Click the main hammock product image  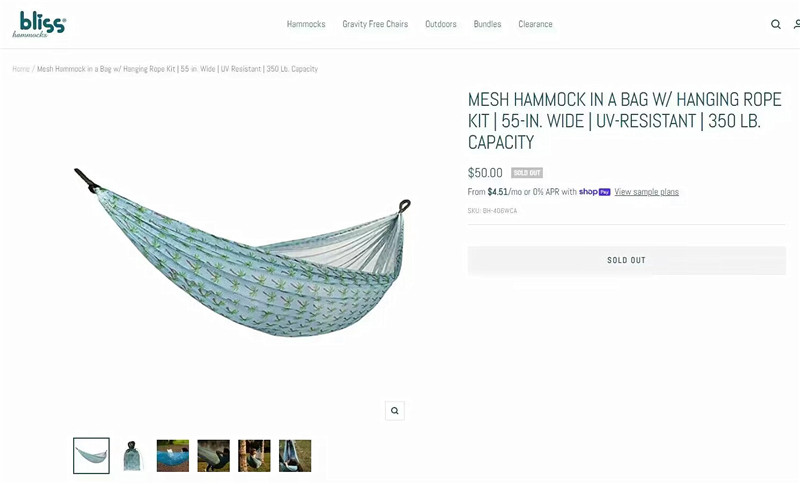coord(242,252)
